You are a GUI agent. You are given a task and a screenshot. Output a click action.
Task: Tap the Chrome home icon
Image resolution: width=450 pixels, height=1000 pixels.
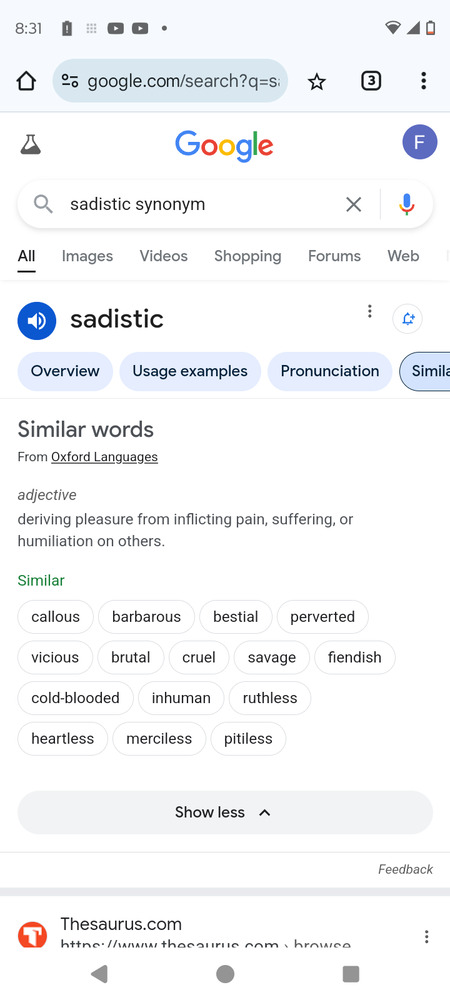pos(26,81)
